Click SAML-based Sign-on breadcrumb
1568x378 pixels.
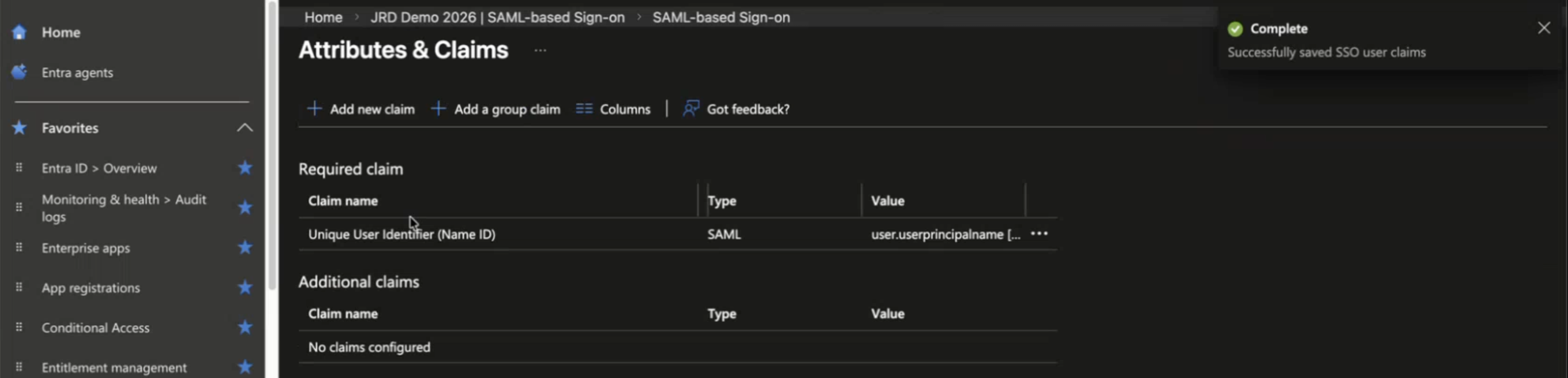tap(721, 17)
